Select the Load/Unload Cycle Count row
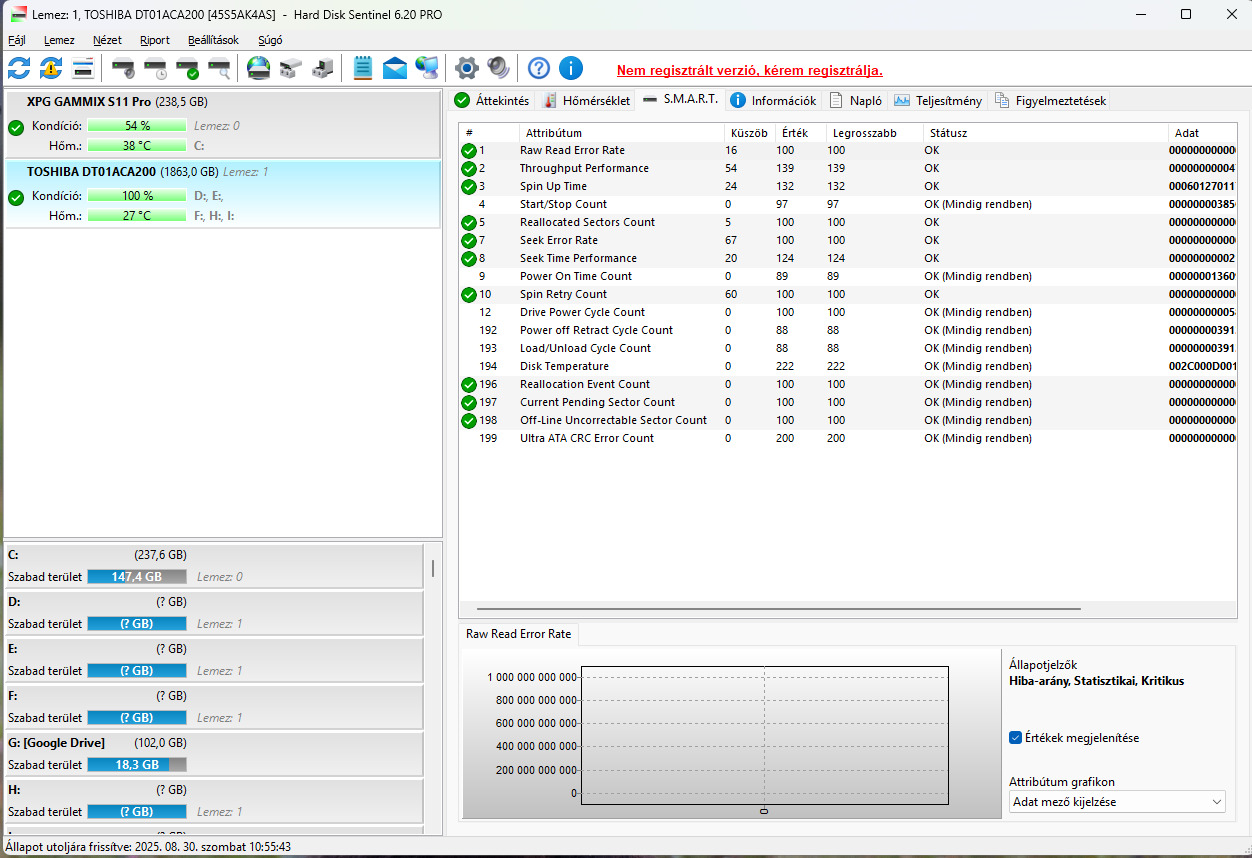1252x858 pixels. click(x=848, y=348)
